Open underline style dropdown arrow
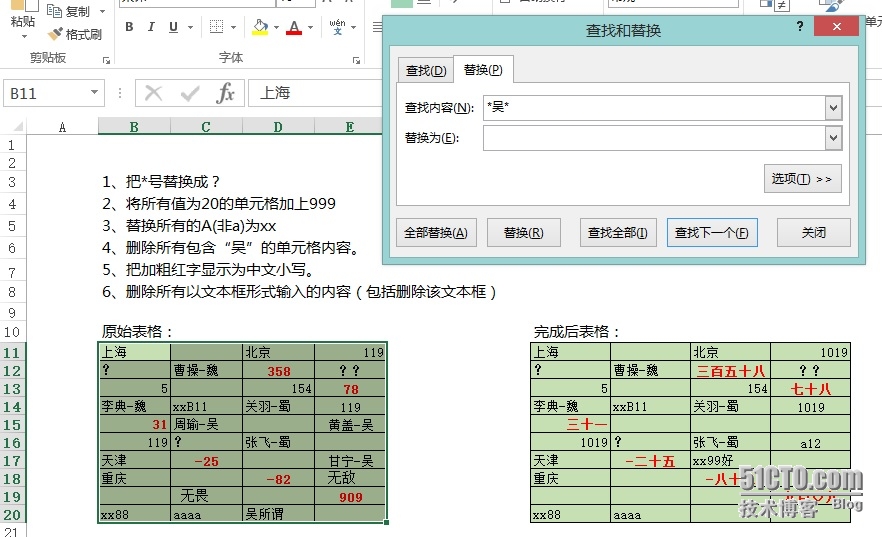This screenshot has width=882, height=537. (x=190, y=27)
